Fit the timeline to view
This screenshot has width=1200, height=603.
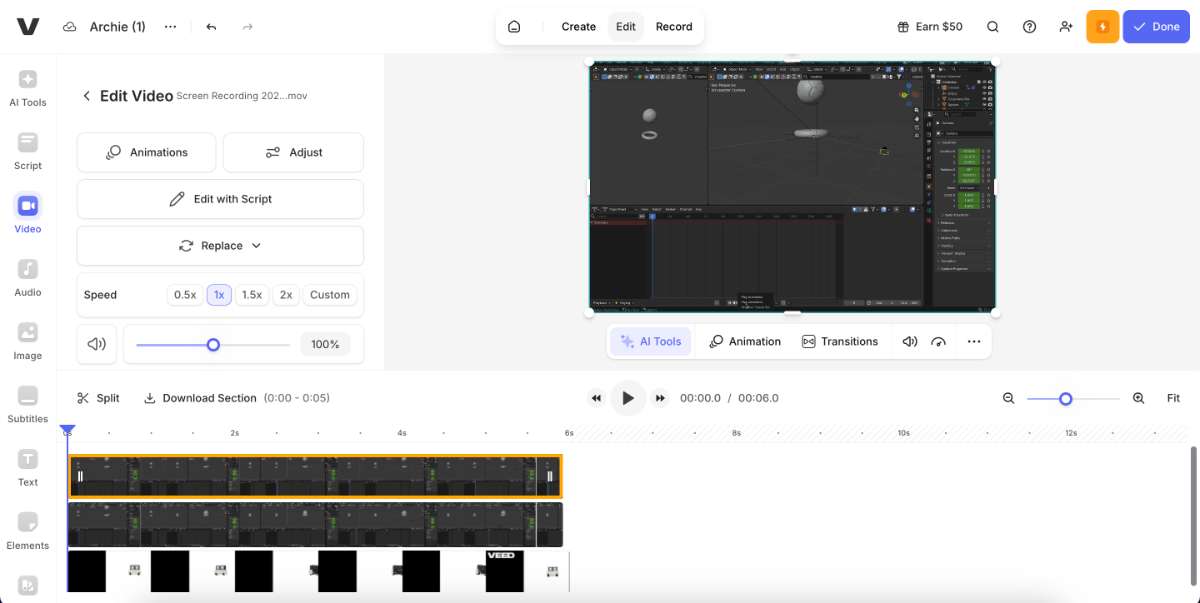click(x=1174, y=398)
